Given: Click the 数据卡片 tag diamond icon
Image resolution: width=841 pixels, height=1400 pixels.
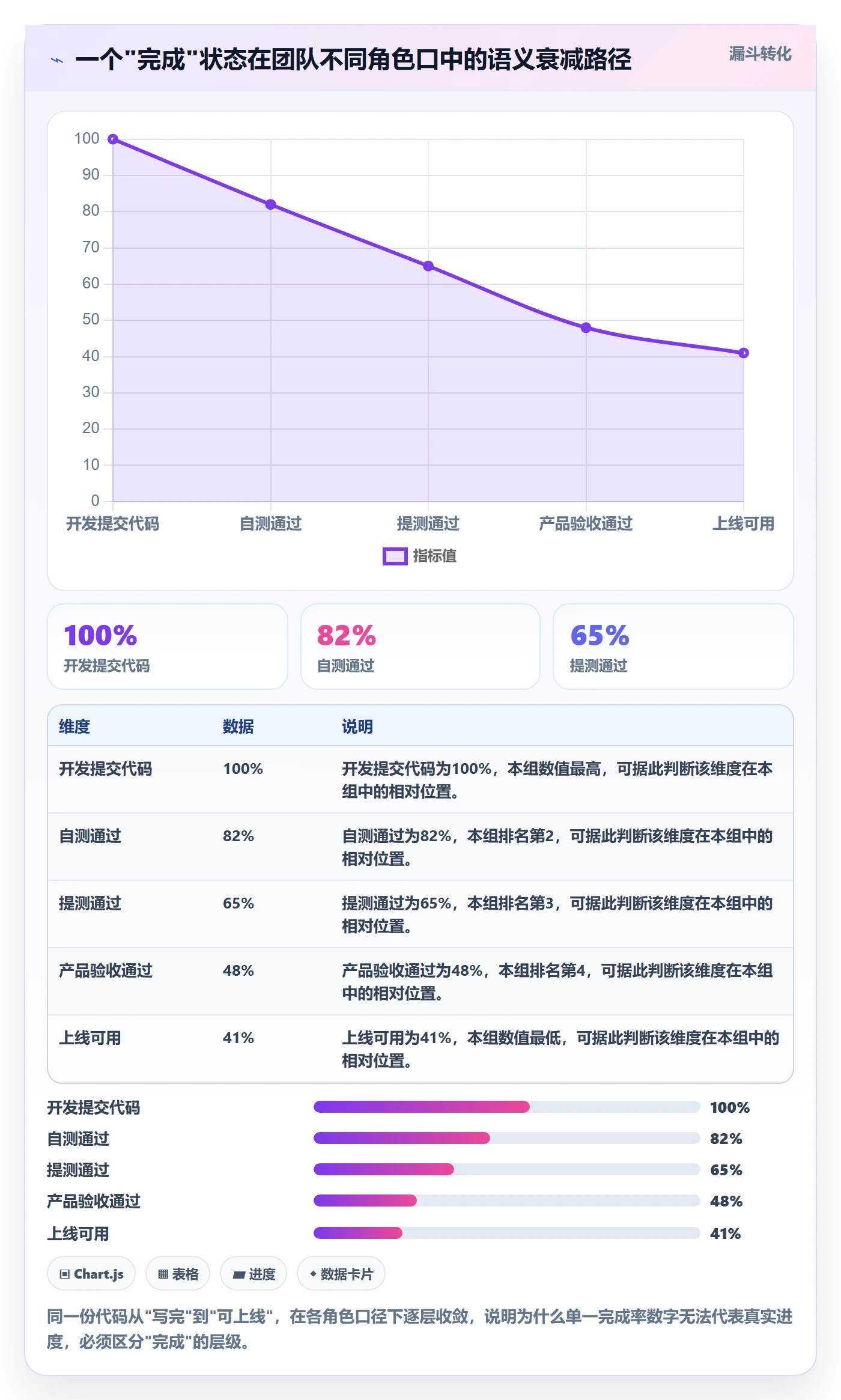Looking at the screenshot, I should pyautogui.click(x=313, y=1273).
